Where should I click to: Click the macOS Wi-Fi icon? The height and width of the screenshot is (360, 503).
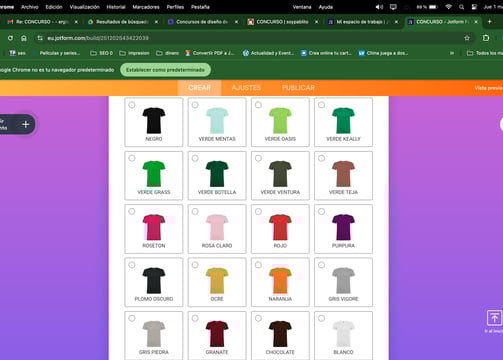pyautogui.click(x=449, y=7)
